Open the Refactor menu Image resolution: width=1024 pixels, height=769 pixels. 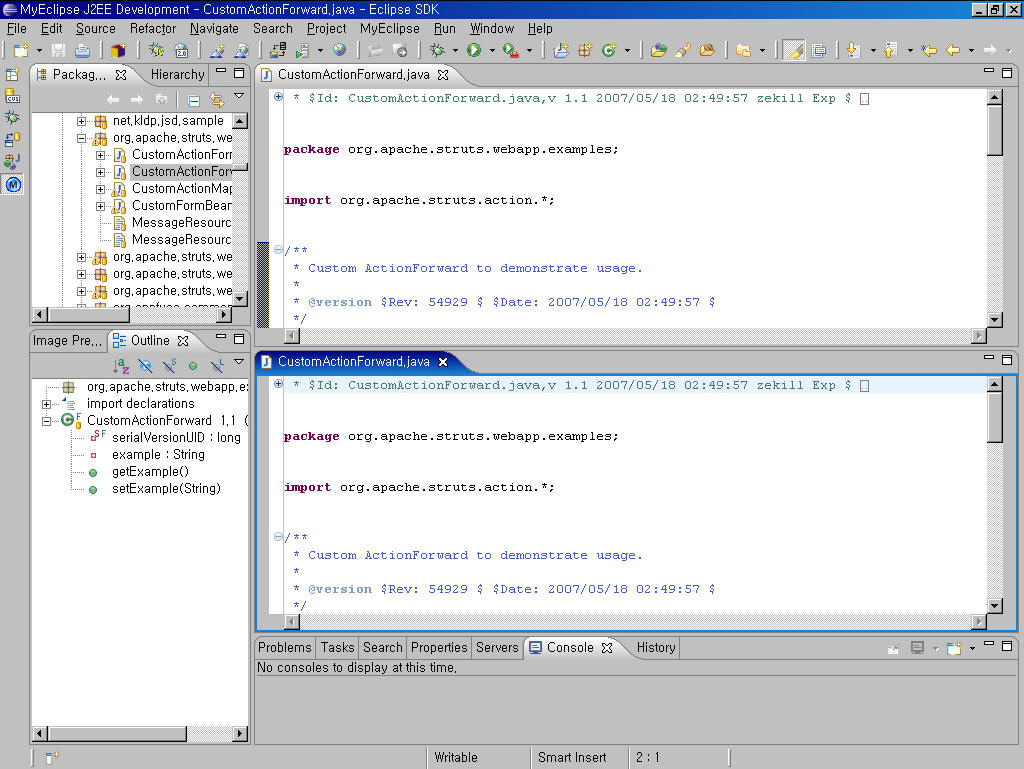point(153,29)
